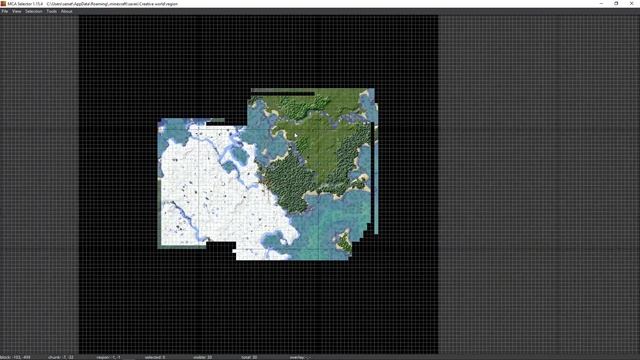Image resolution: width=640 pixels, height=360 pixels.
Task: Click the MCA Selector app icon in title bar
Action: 3,4
